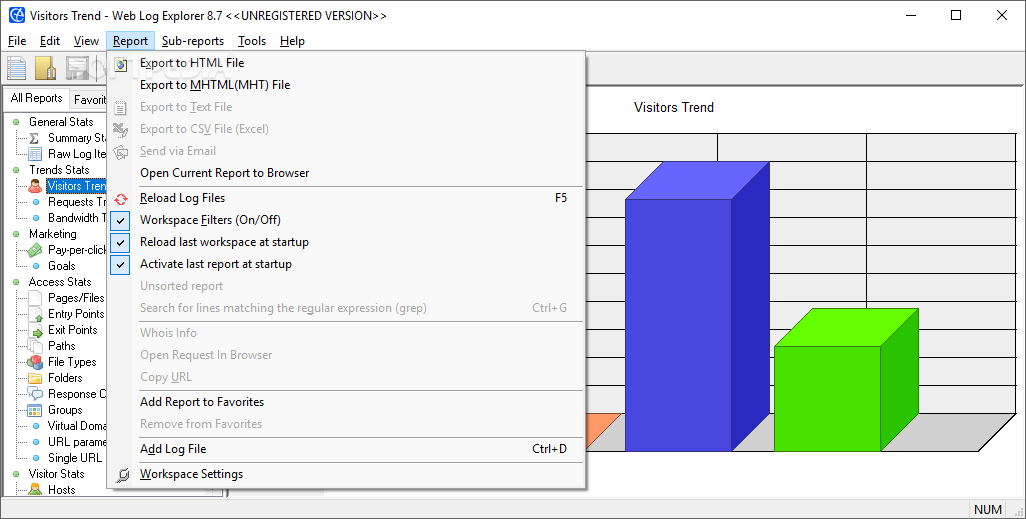Open the Help menu
Screen dimensions: 1026x519
click(x=292, y=41)
